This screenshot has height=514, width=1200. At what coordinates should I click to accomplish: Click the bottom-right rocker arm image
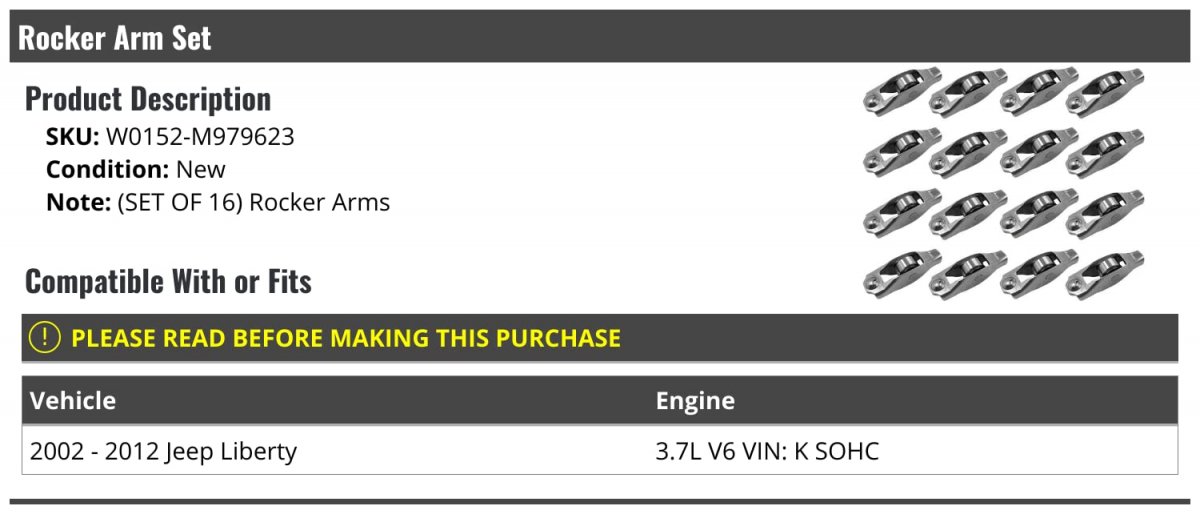(1105, 275)
